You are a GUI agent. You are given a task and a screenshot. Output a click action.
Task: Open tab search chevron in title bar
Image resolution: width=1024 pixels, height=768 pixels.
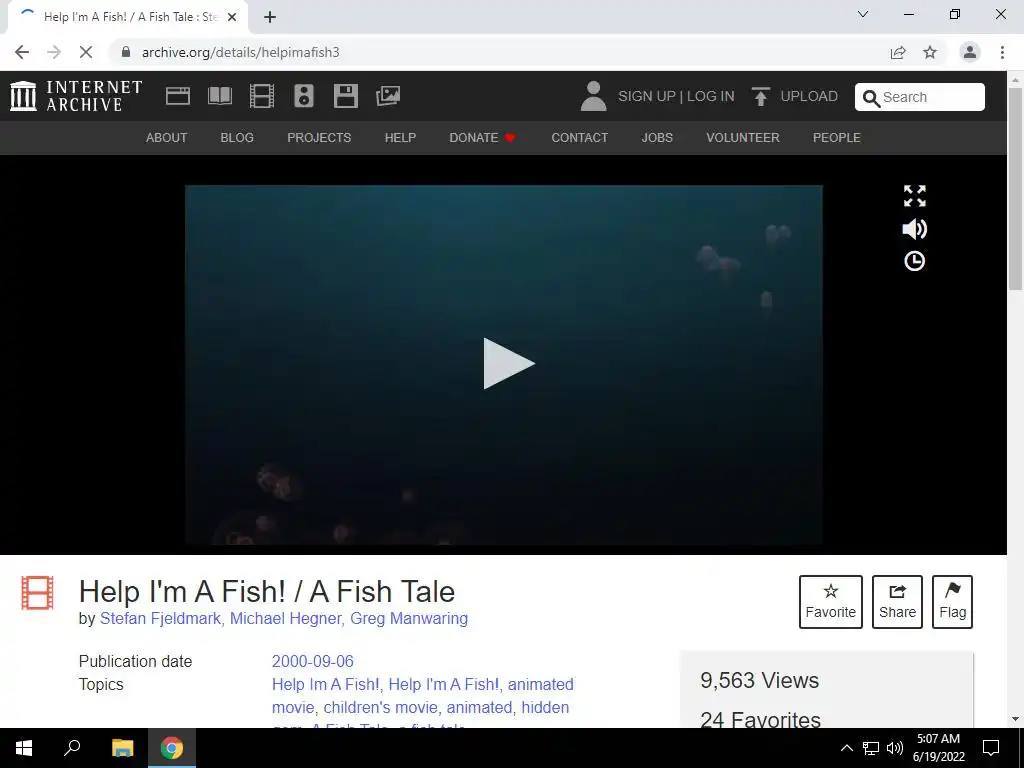pyautogui.click(x=863, y=14)
